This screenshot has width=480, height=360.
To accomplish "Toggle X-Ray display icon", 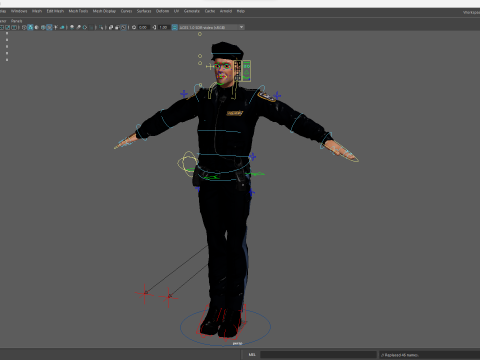I will coord(111,27).
